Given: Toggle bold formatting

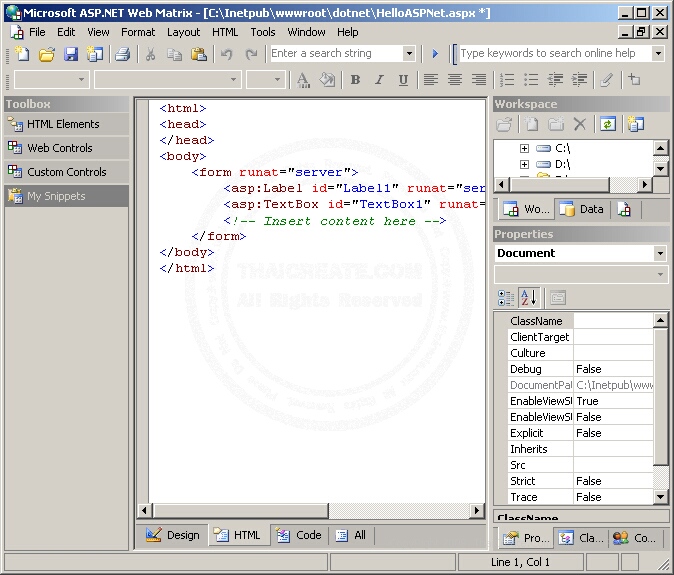Looking at the screenshot, I should click(355, 80).
